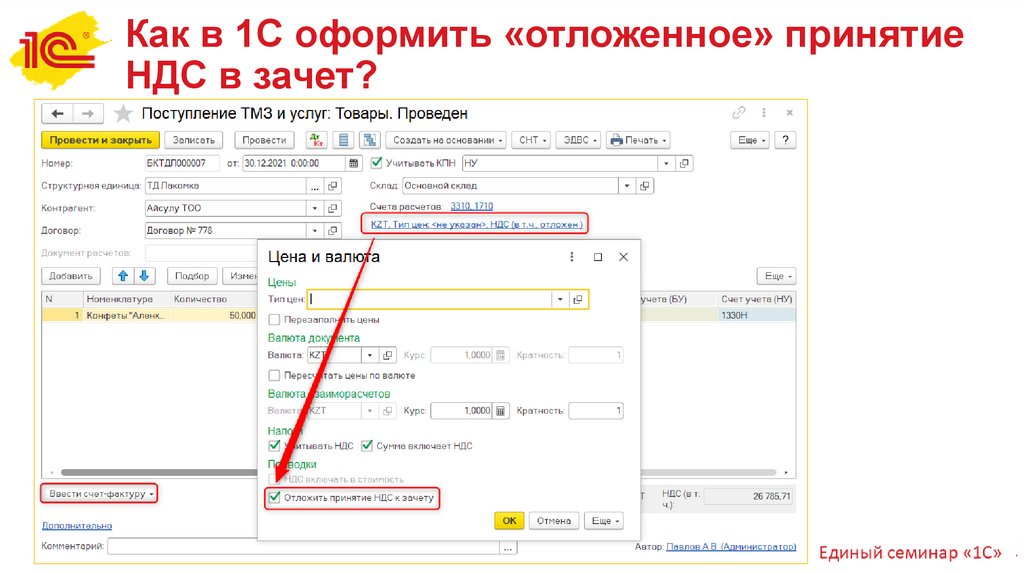1024x574 pixels.
Task: Maximize the Цена и валюта dialog
Action: [598, 257]
